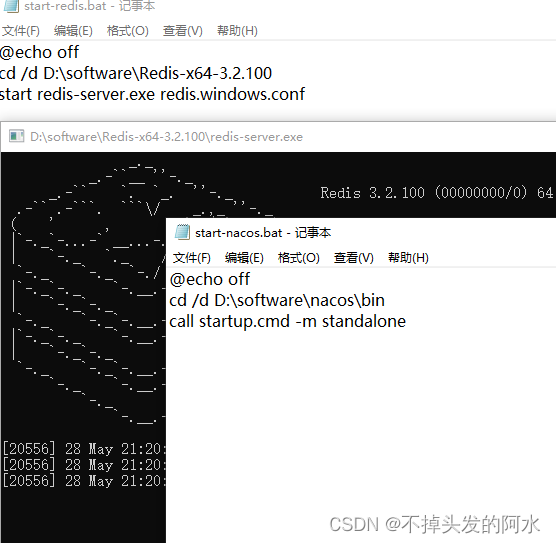
Task: Click the 'cd /d D:\software\nacos\bin' line
Action: (x=277, y=301)
